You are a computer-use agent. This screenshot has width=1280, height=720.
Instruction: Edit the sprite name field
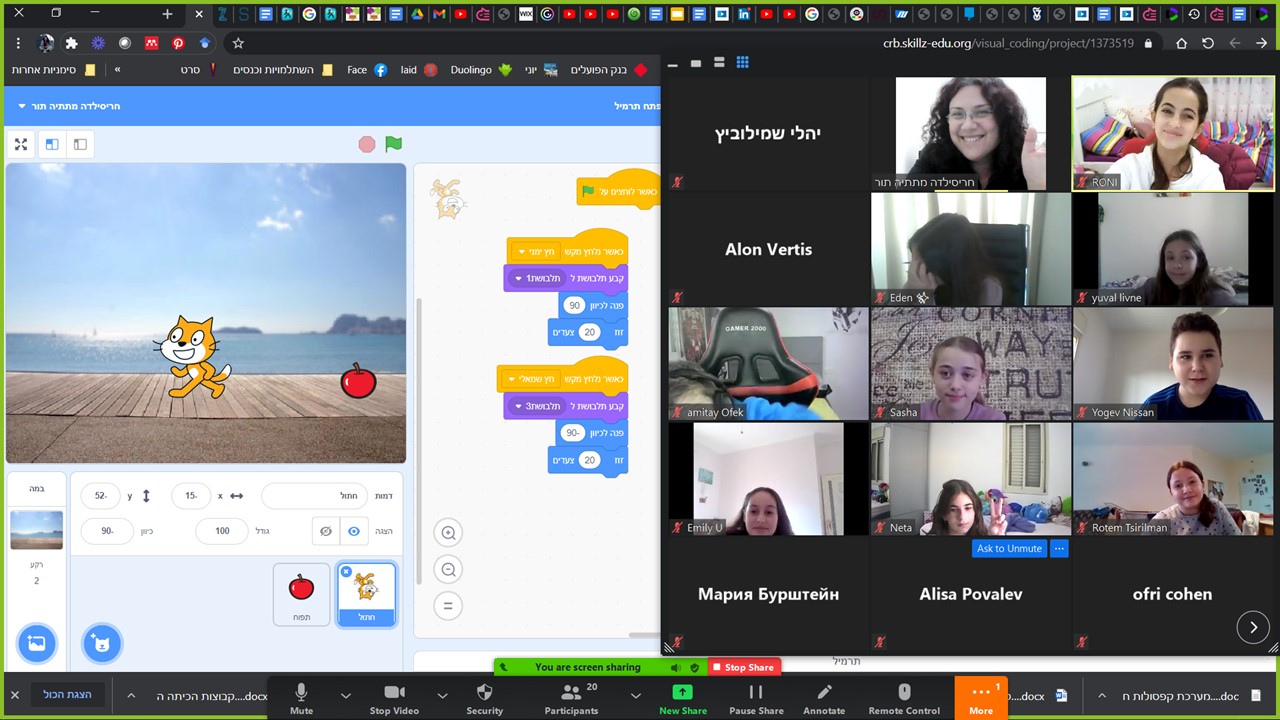point(314,495)
